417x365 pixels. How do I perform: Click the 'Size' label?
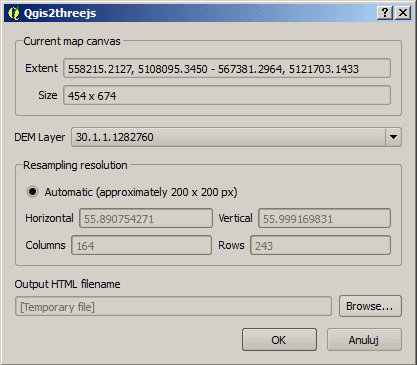coord(48,95)
